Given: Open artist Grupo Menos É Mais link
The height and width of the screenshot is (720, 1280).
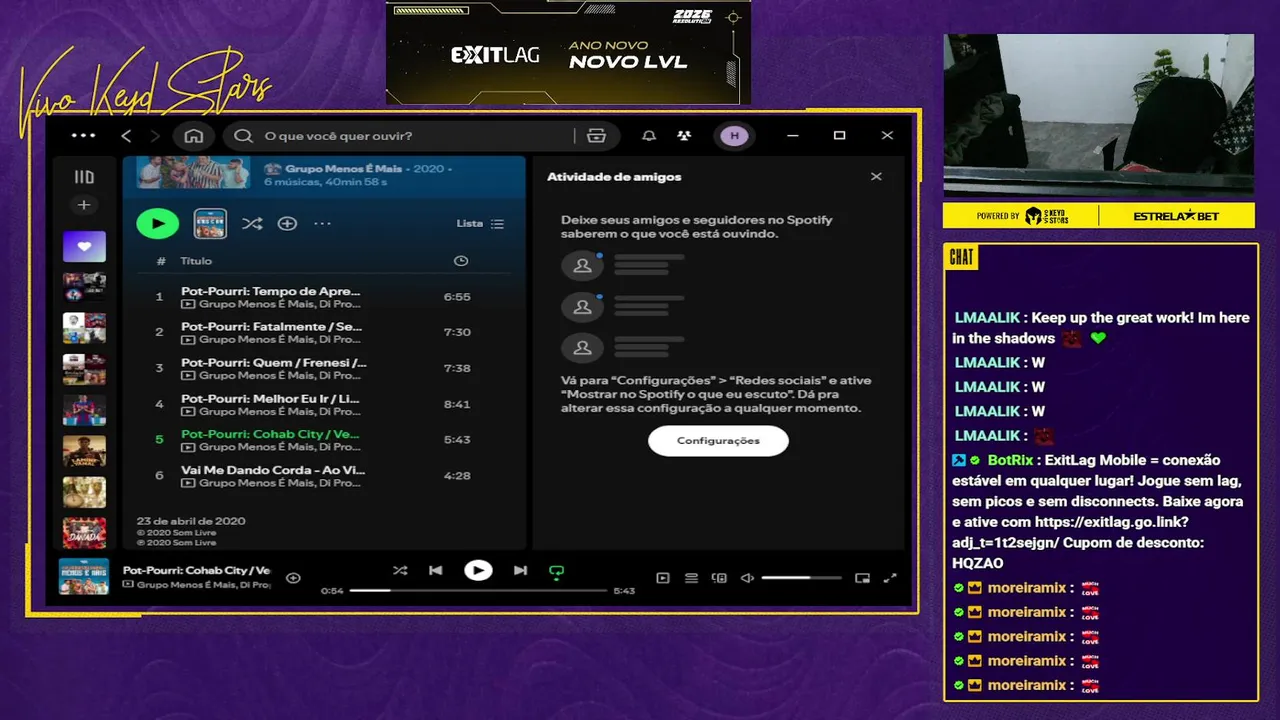Looking at the screenshot, I should [344, 169].
